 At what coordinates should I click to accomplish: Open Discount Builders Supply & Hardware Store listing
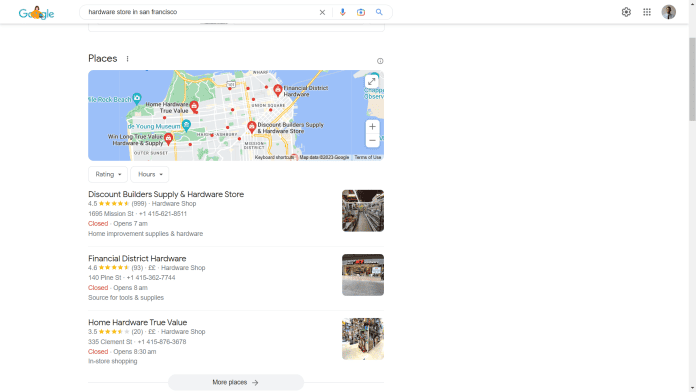(166, 194)
